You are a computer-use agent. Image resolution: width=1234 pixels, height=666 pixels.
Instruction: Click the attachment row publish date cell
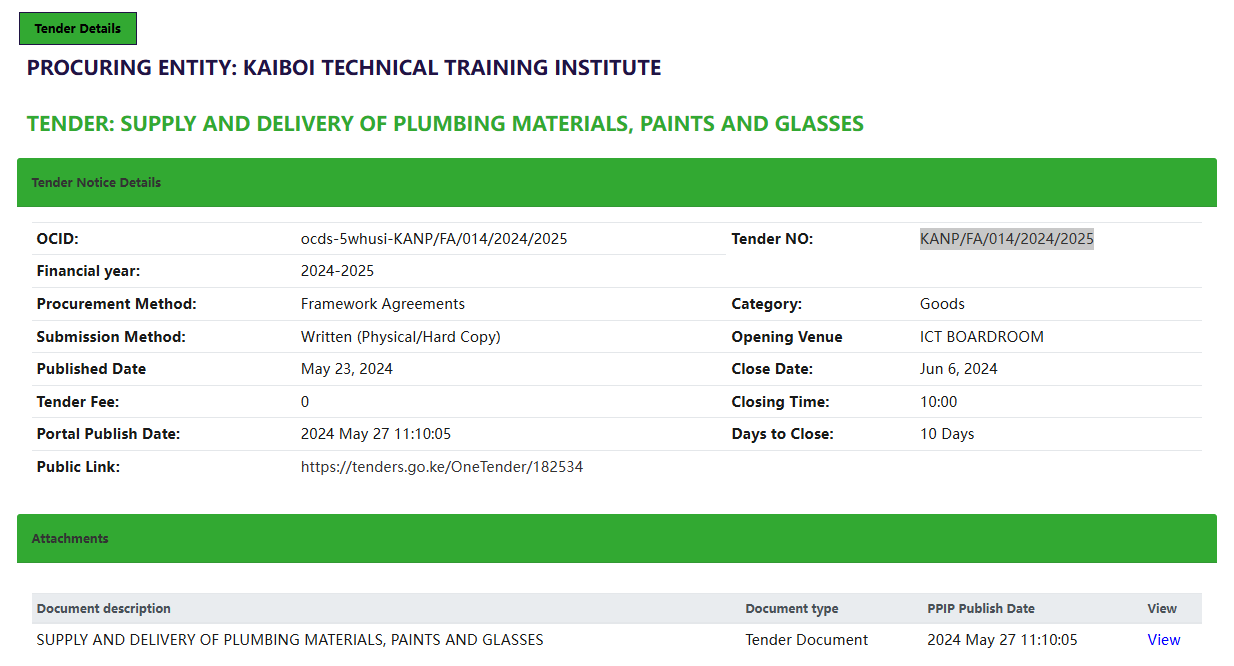click(1002, 640)
